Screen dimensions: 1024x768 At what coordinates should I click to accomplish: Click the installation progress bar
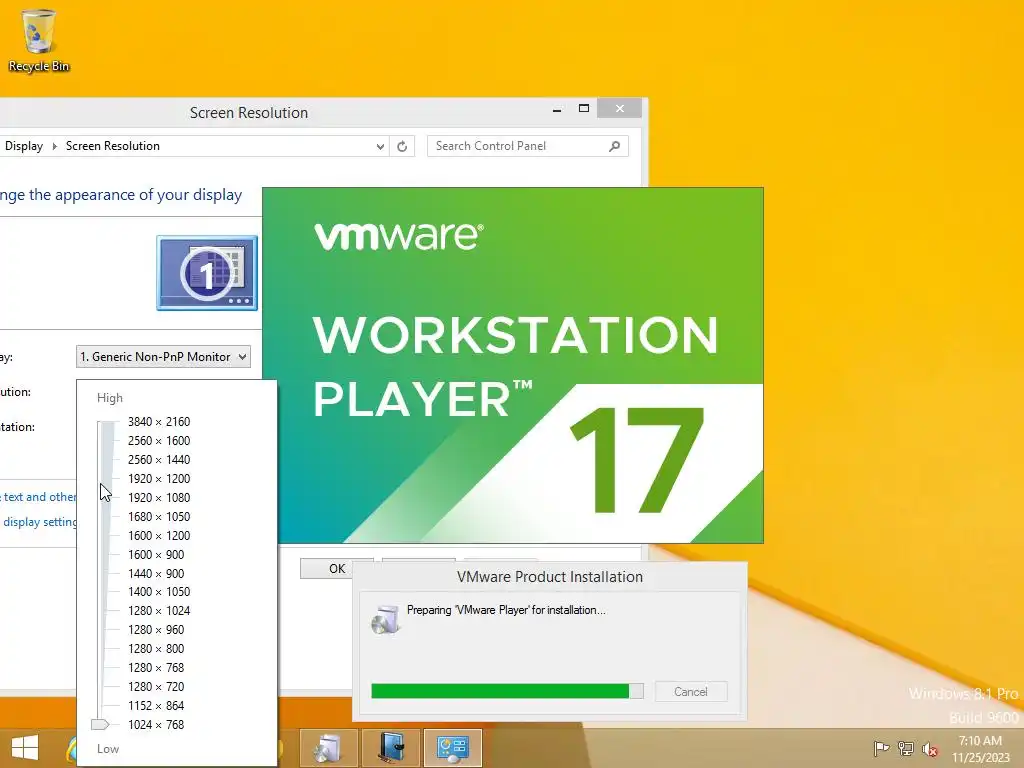(507, 691)
